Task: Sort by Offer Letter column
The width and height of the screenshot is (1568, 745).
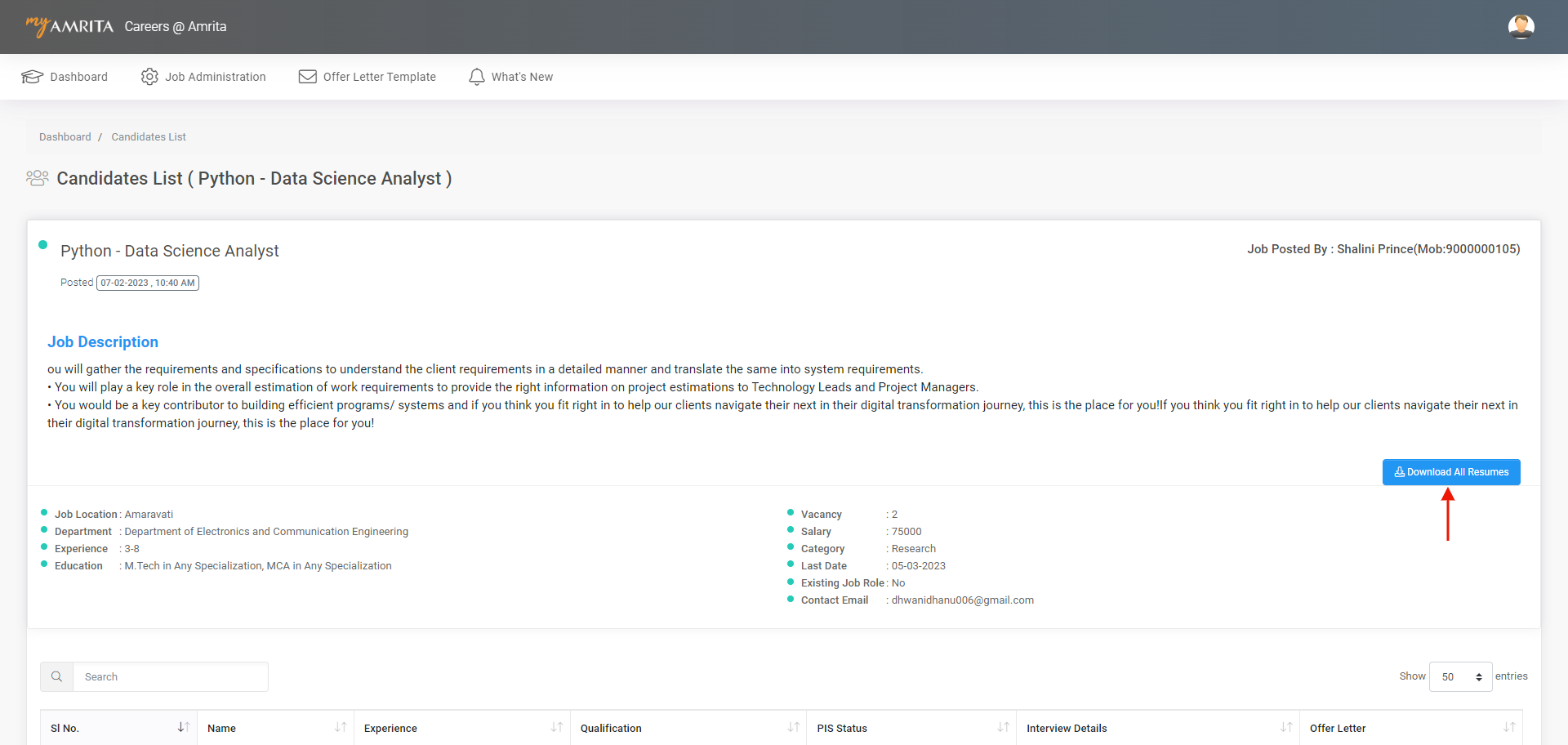Action: pyautogui.click(x=1508, y=727)
